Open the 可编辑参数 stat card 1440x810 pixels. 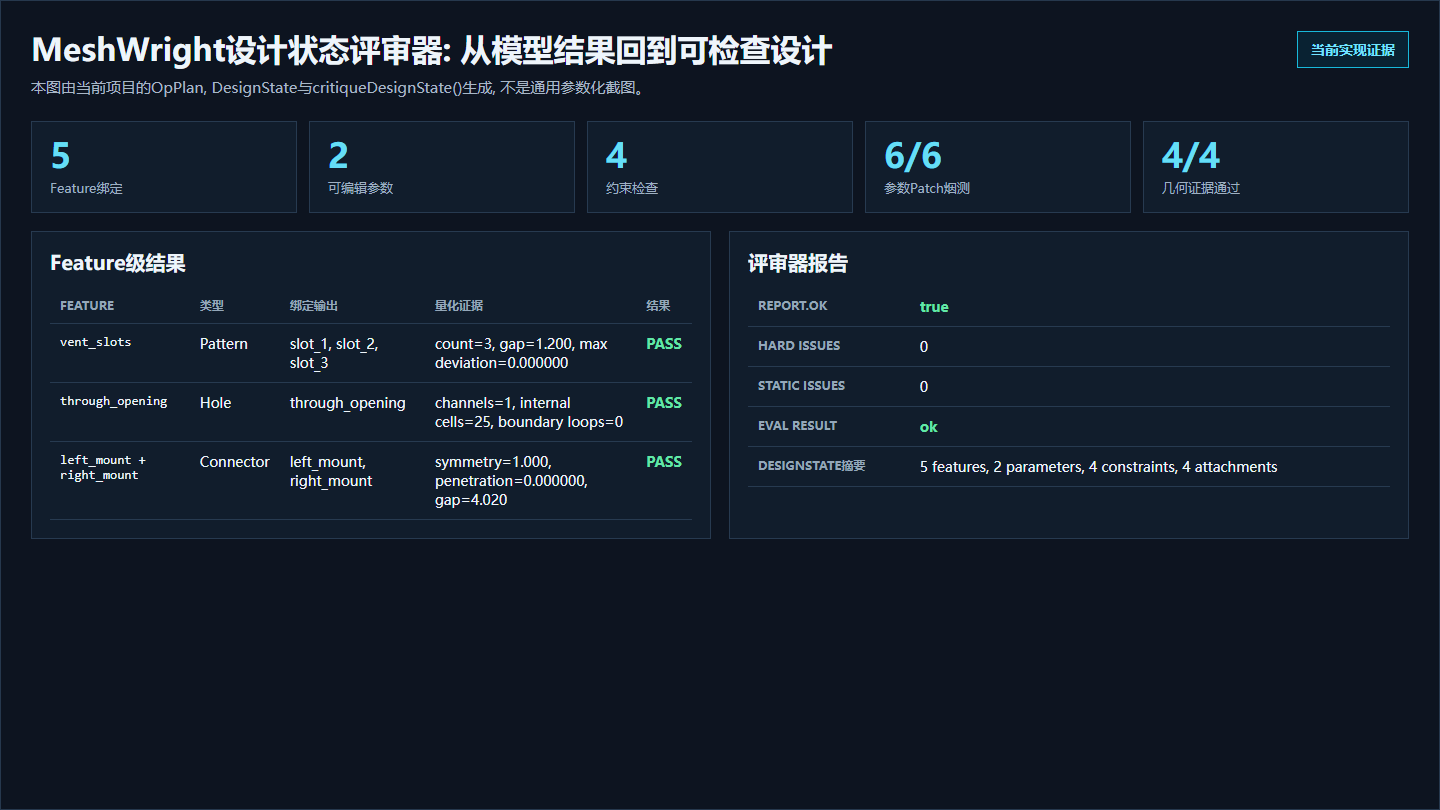point(442,167)
